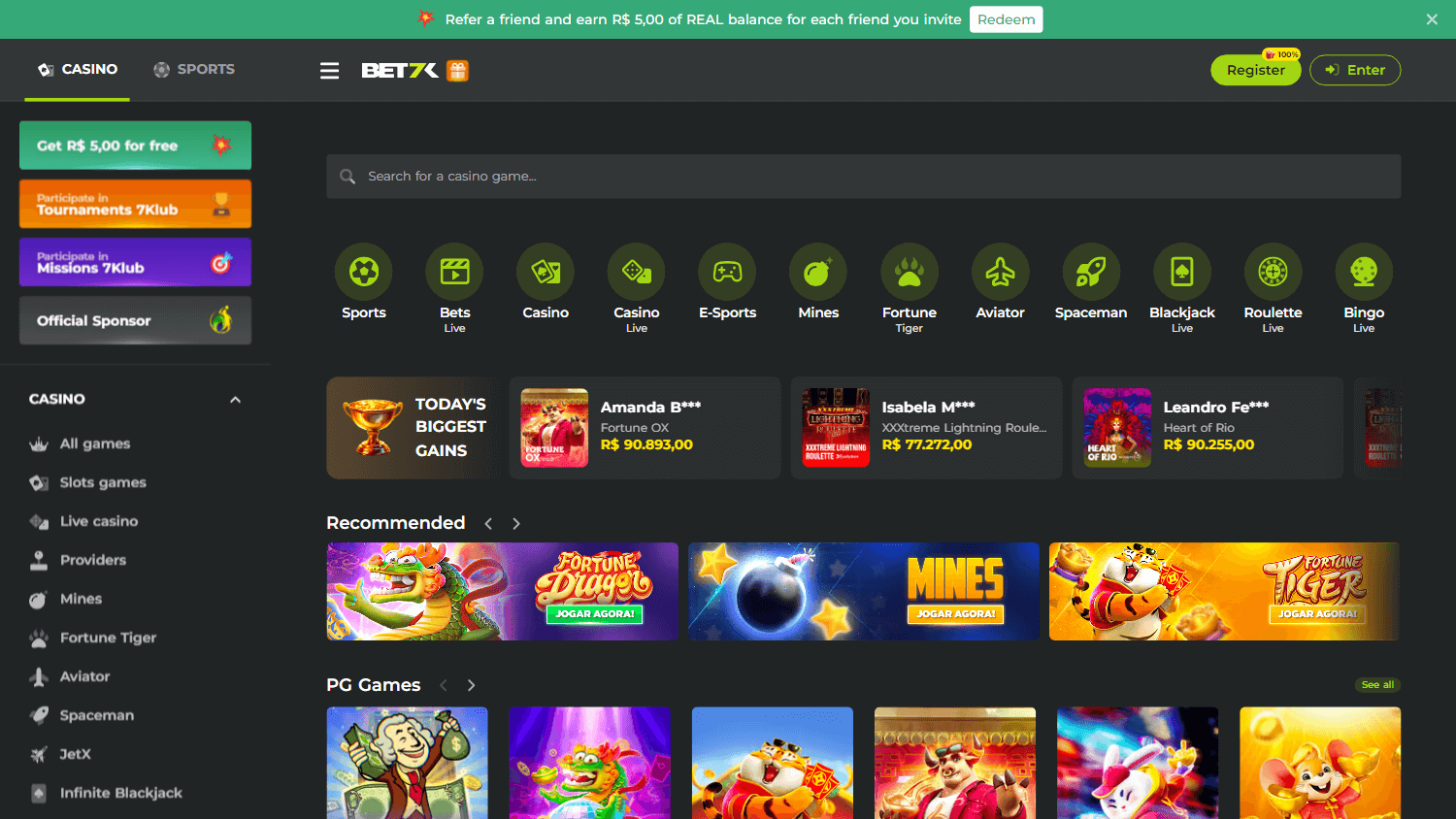
Task: Open the Fortune Tiger recommended banner
Action: click(1224, 591)
